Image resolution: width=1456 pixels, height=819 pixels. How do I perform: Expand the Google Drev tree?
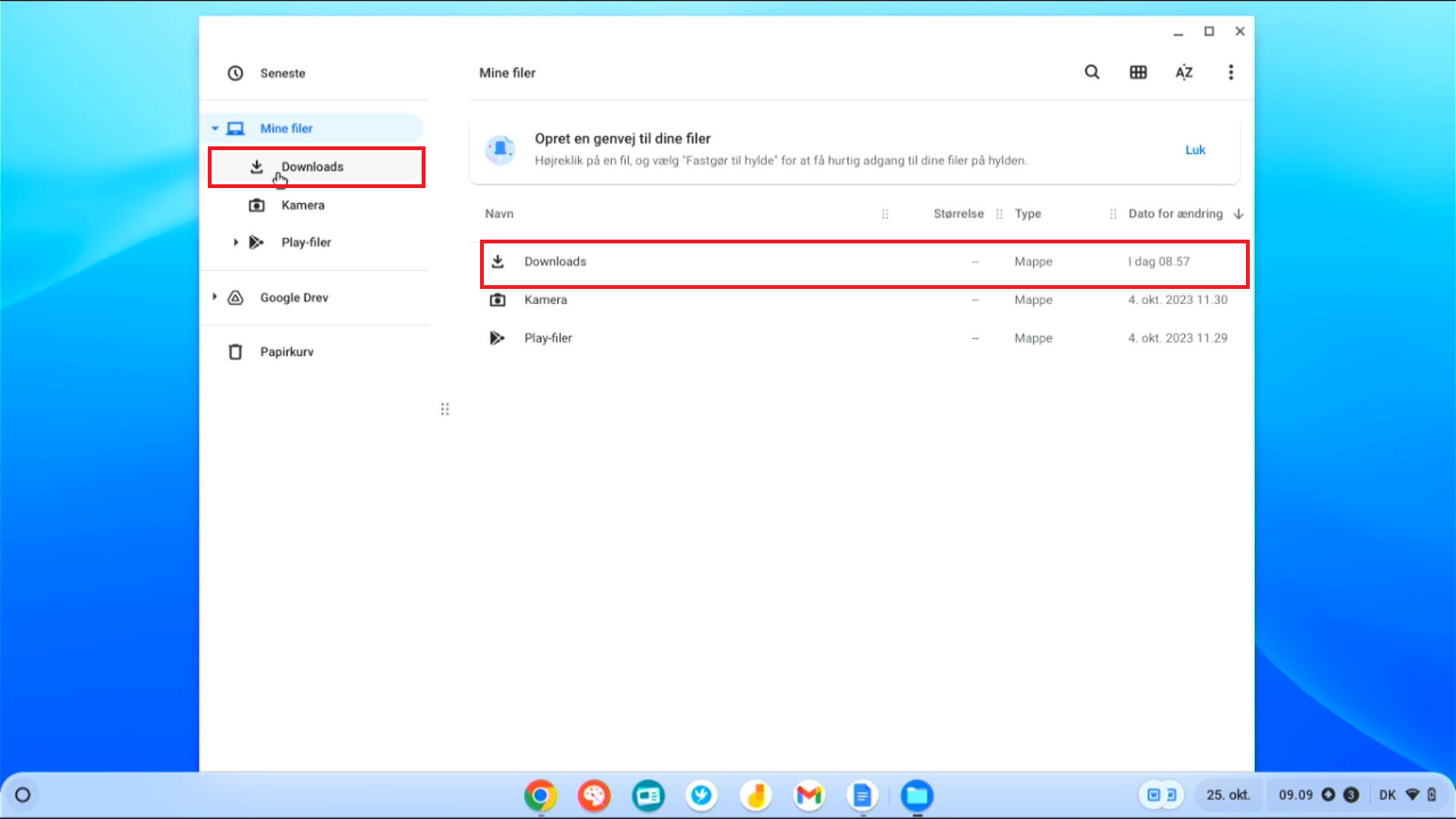coord(215,297)
